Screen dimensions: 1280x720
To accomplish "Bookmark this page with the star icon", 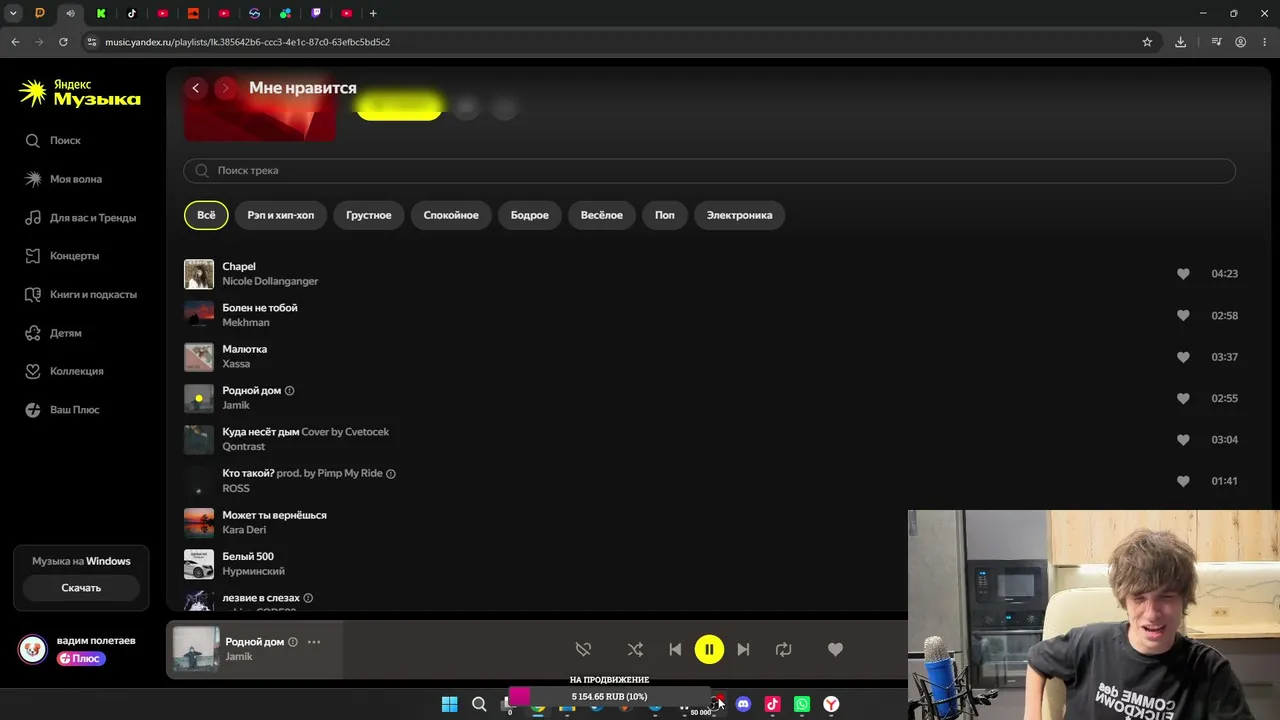I will coord(1147,42).
